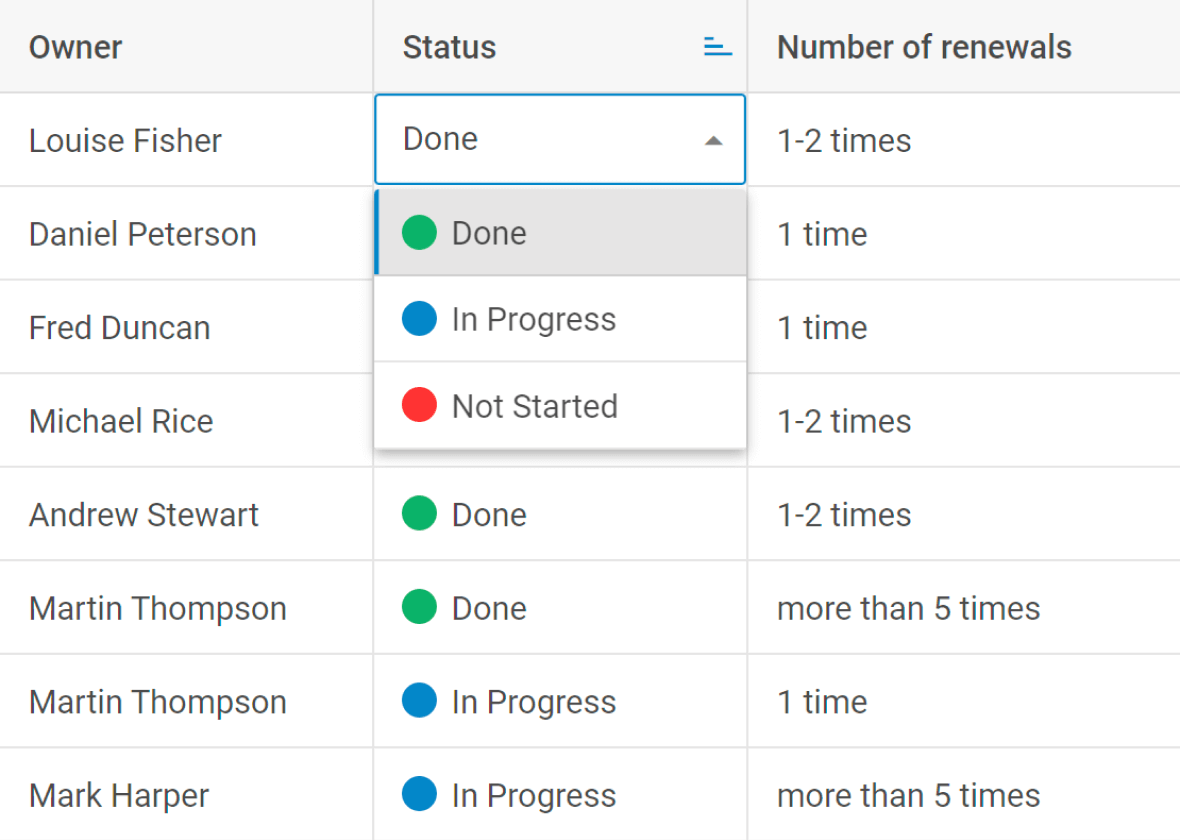Screen dimensions: 1180x840
Task: Pick Not Started from dropdown list
Action: (561, 406)
